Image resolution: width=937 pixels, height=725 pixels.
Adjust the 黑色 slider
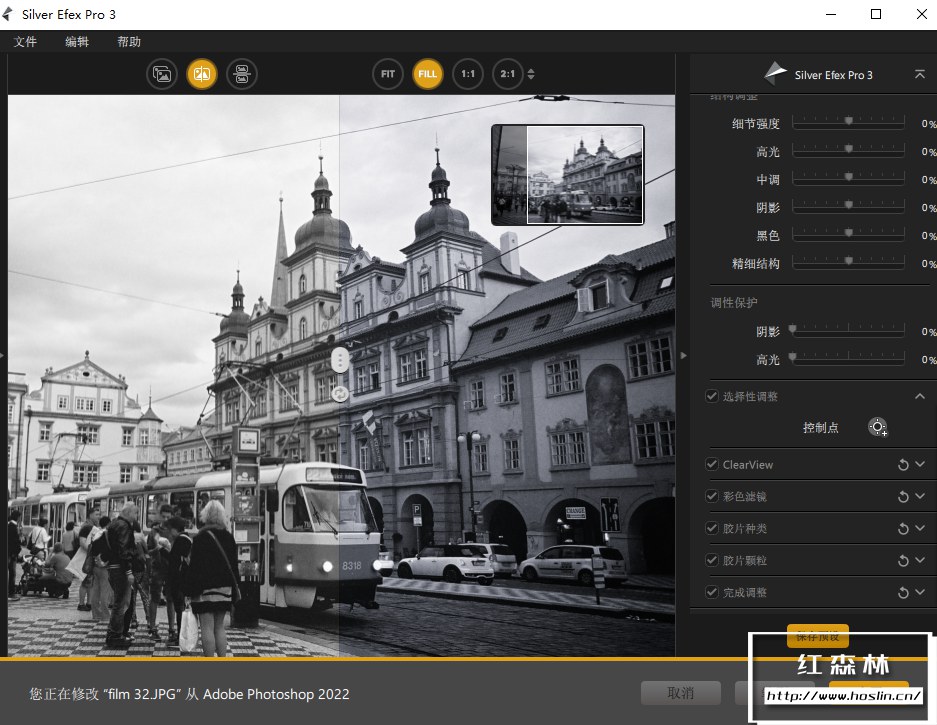click(x=848, y=234)
